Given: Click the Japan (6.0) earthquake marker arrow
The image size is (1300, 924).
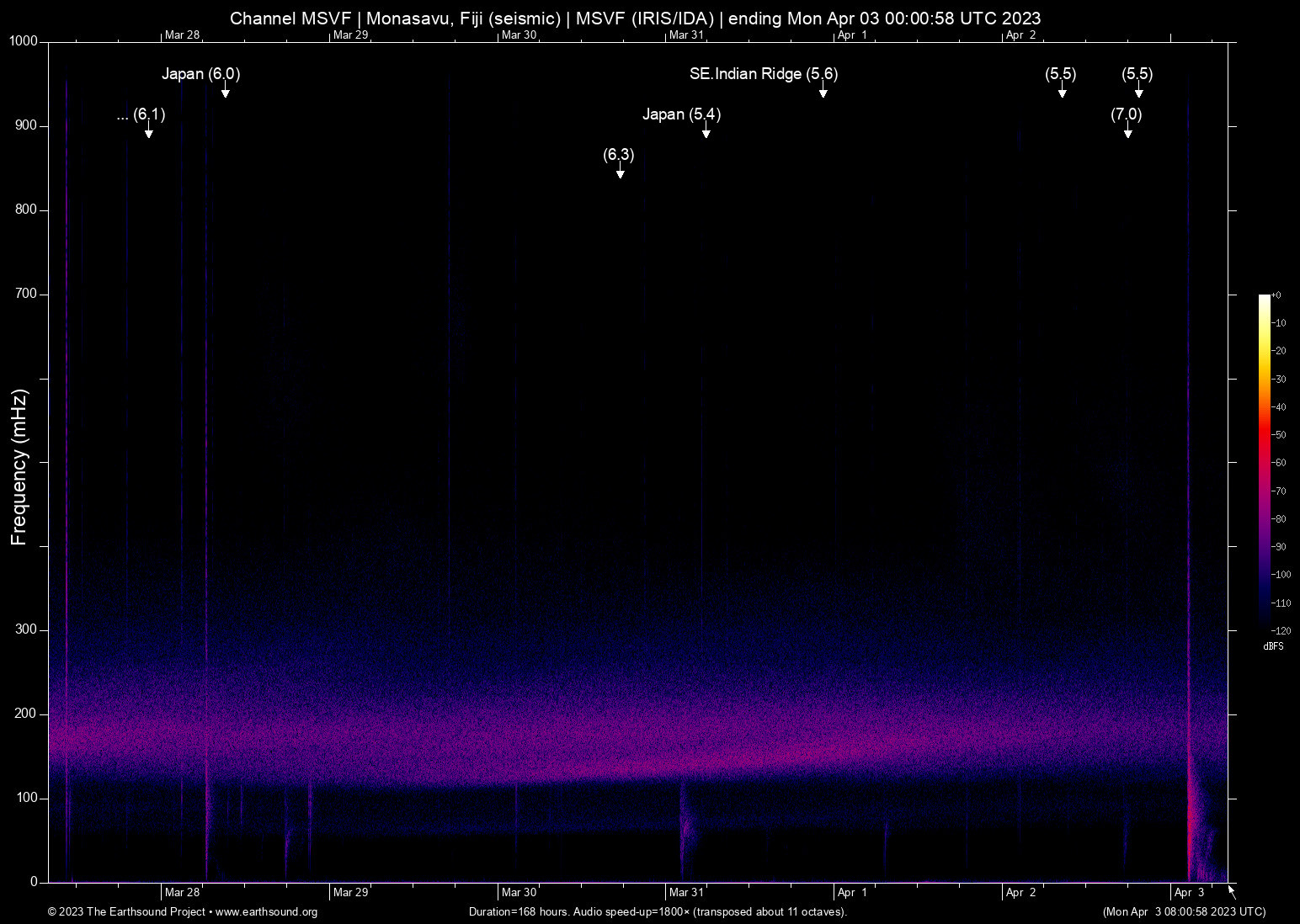Looking at the screenshot, I should click(226, 91).
